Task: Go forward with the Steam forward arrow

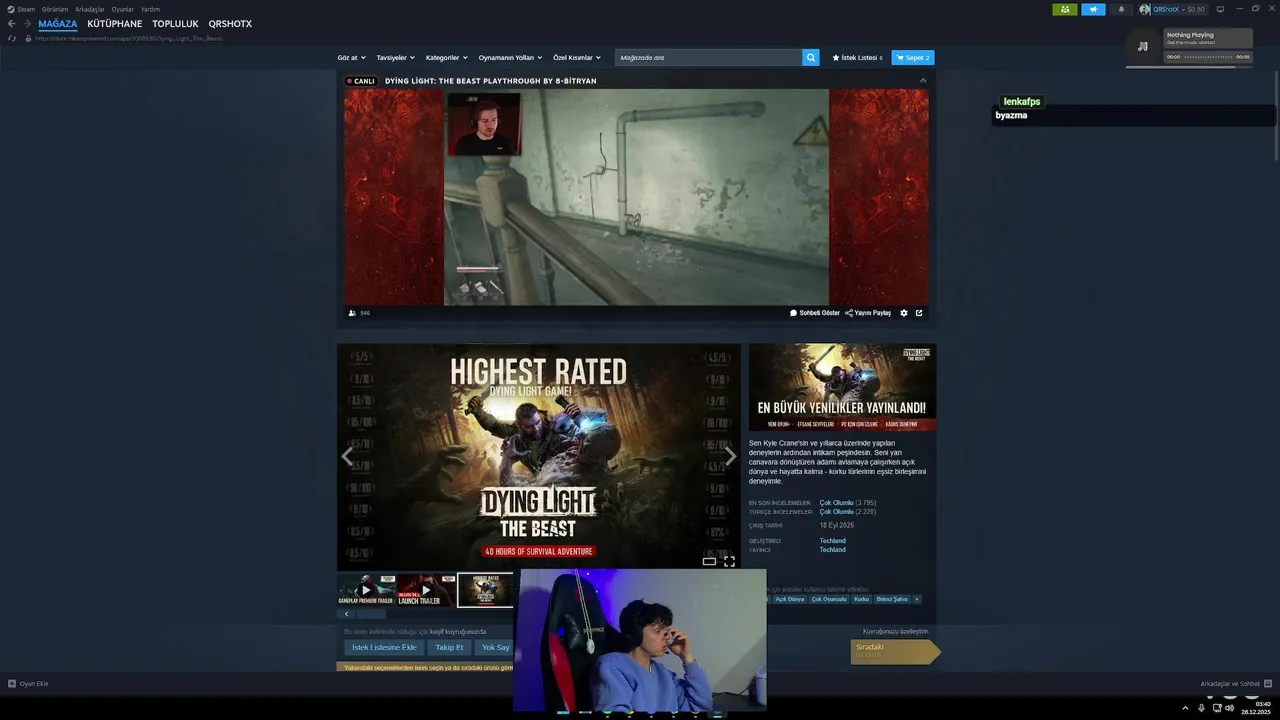Action: coord(26,23)
